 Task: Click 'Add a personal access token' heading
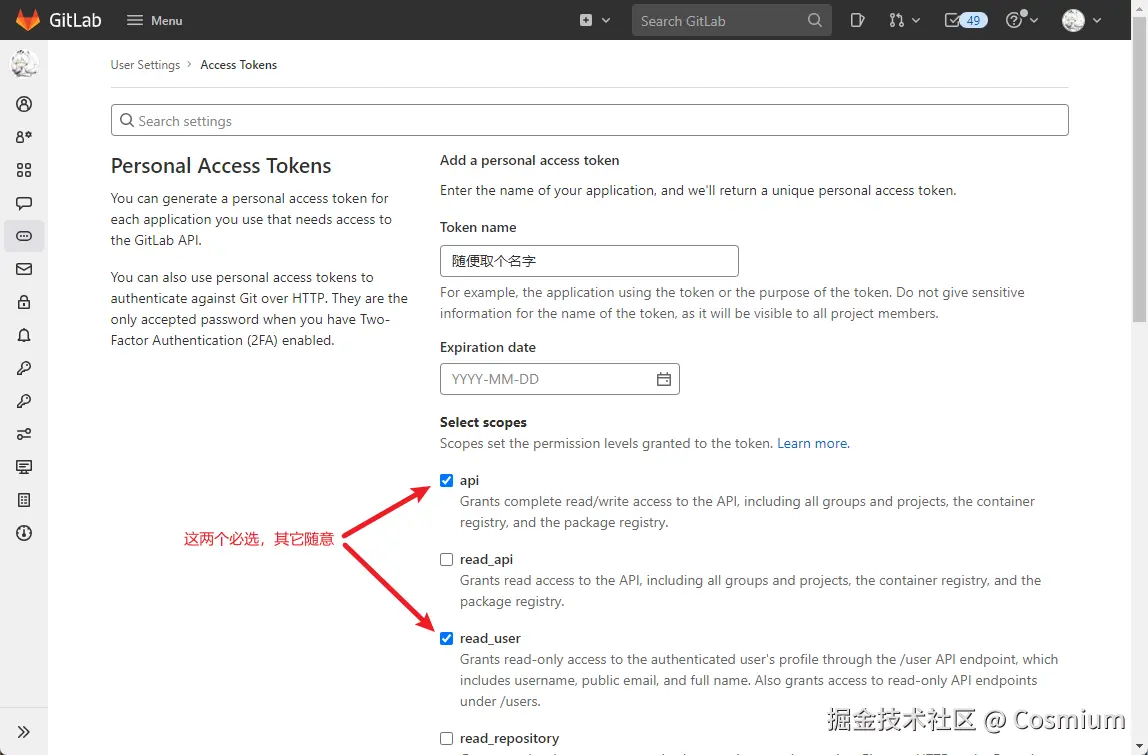pyautogui.click(x=529, y=160)
